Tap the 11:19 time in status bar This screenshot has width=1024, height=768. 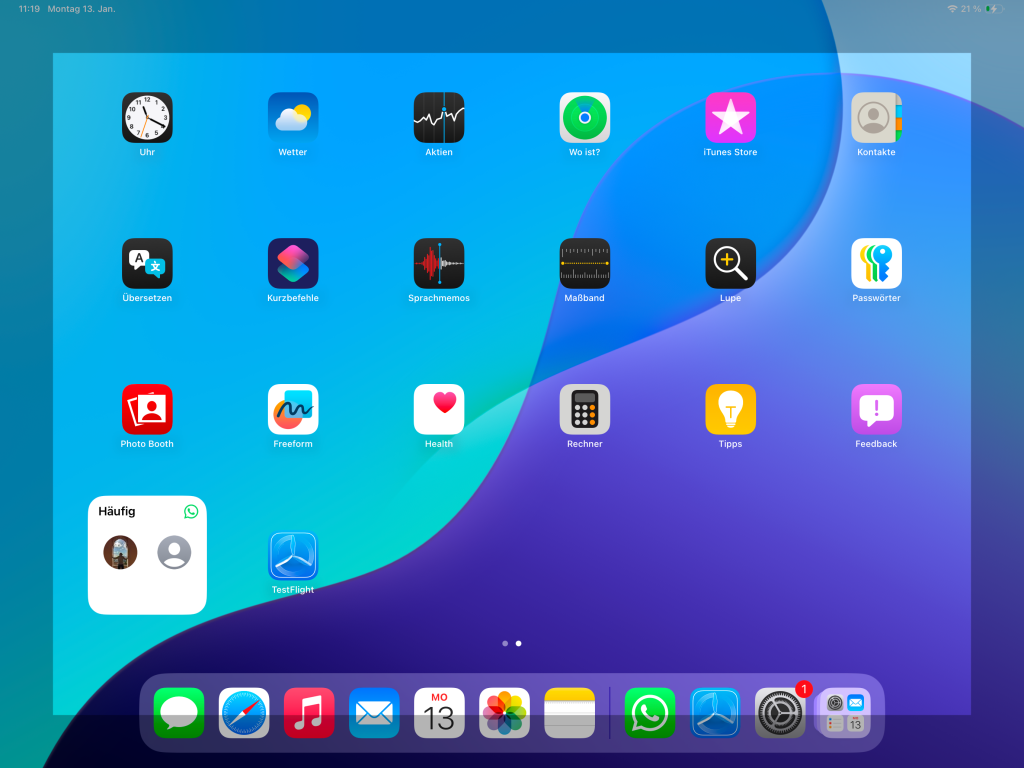(x=29, y=9)
